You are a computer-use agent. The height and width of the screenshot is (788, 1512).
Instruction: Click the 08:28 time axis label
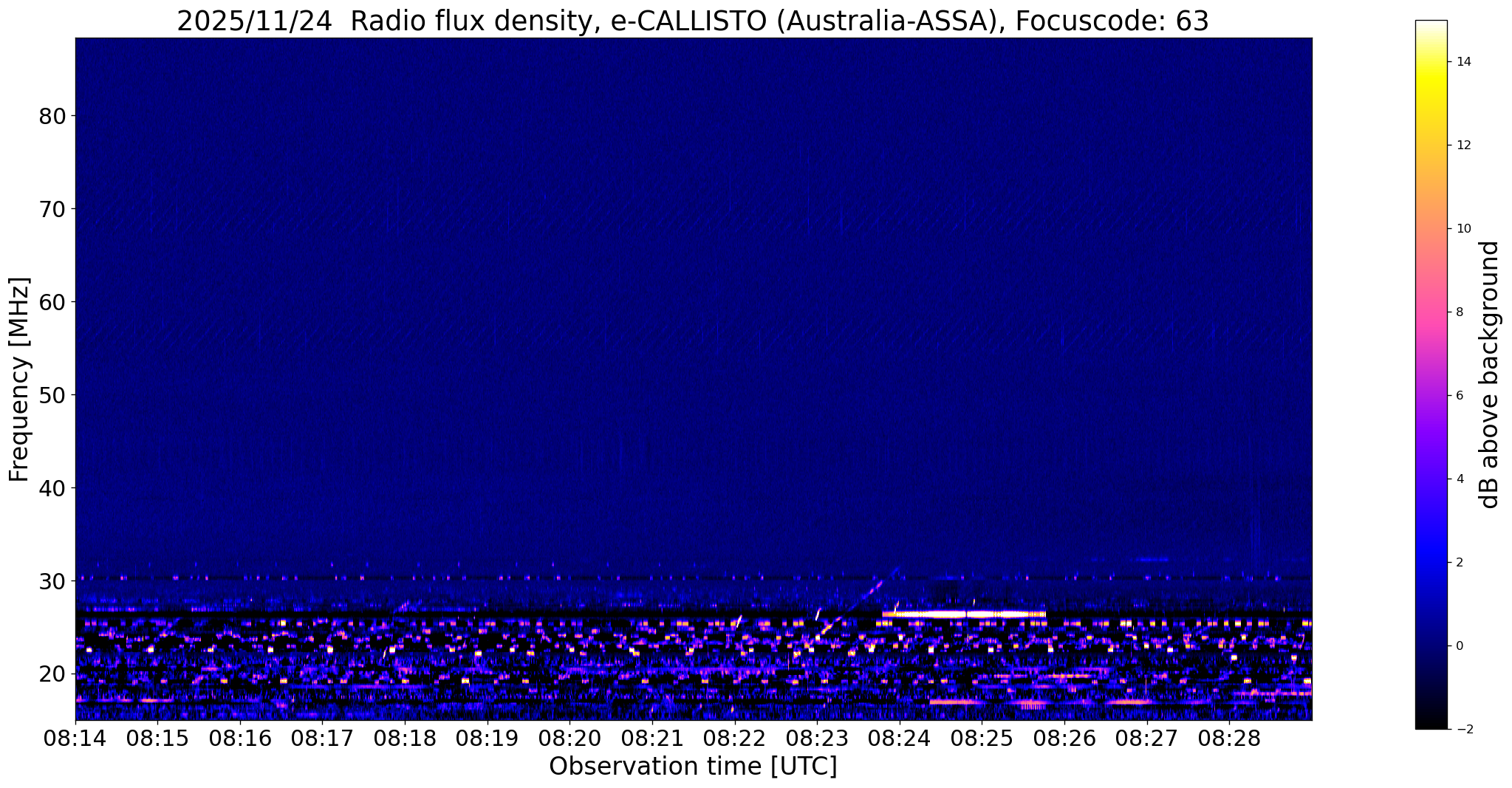(x=1229, y=737)
